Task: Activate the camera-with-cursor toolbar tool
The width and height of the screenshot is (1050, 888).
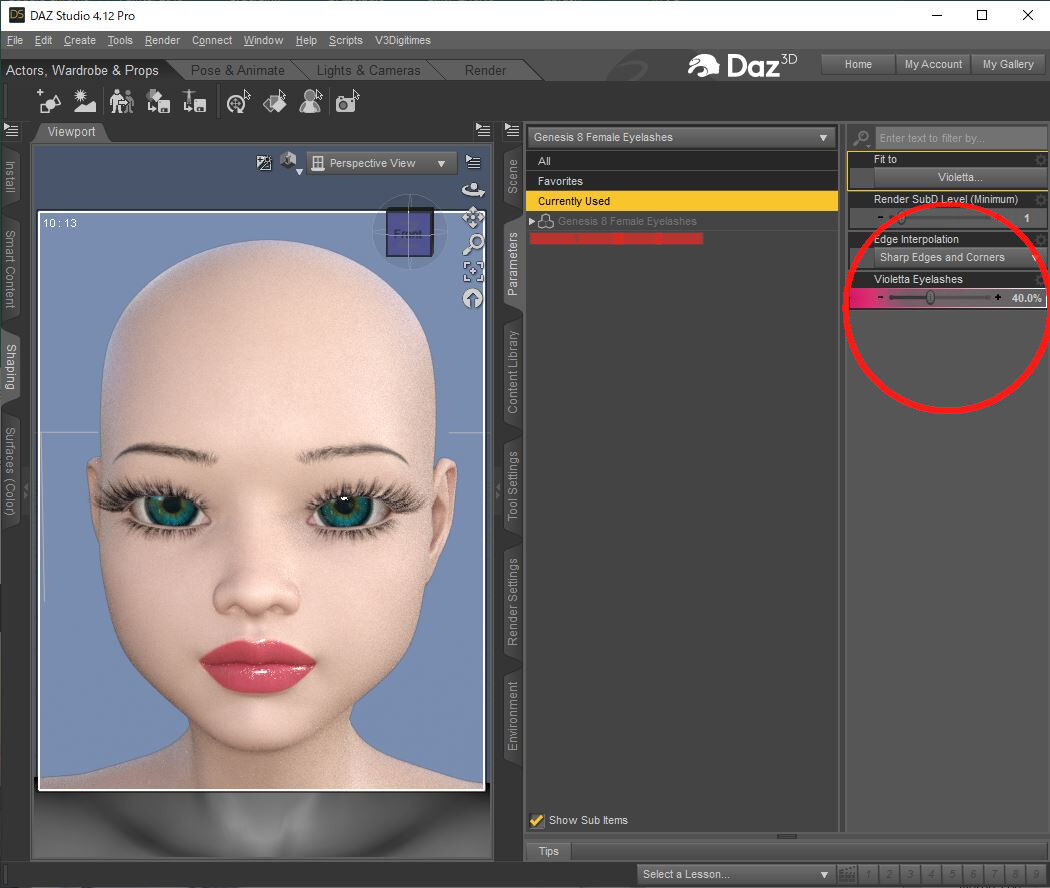Action: [x=347, y=102]
